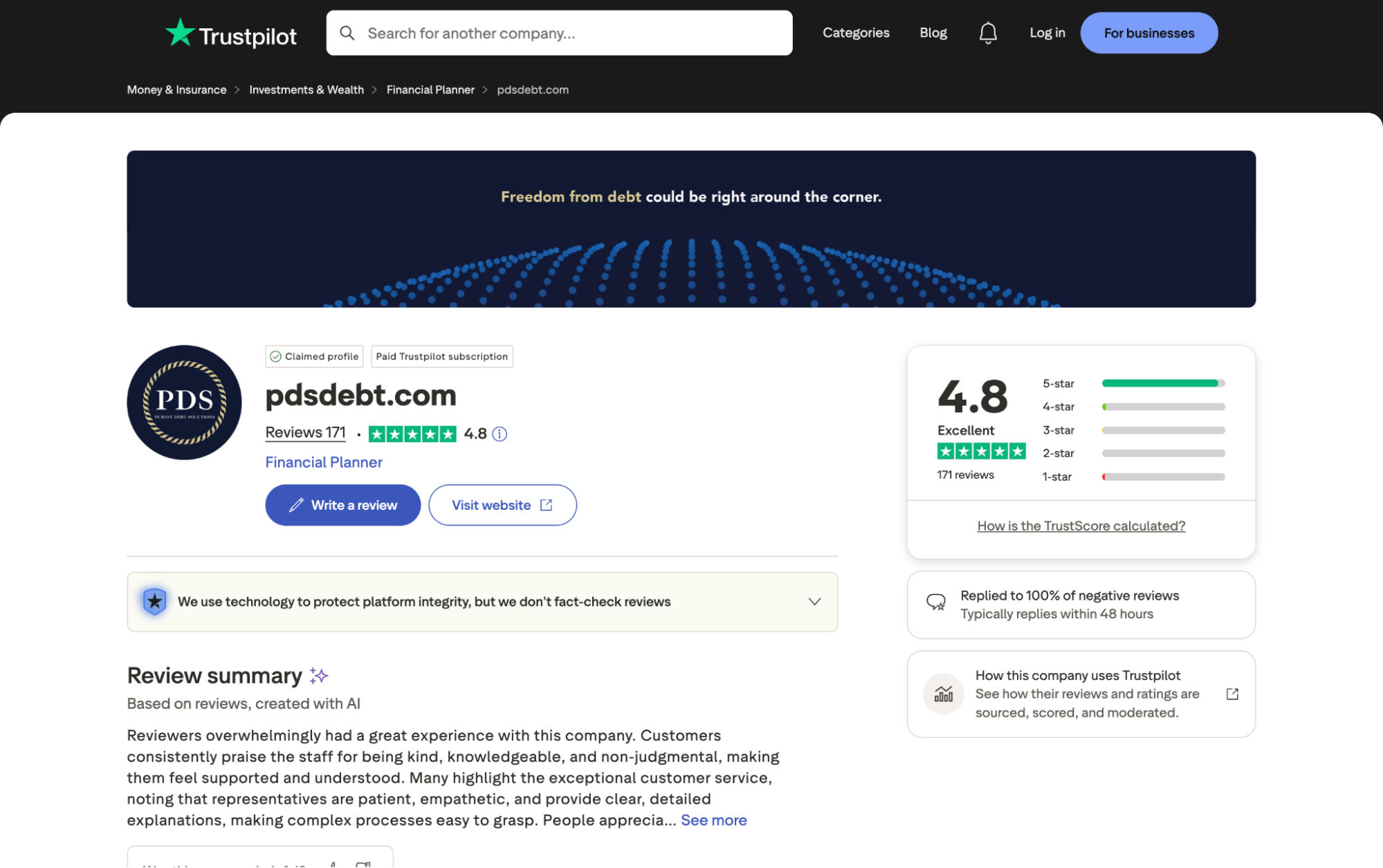Click the AI sparkle icon beside Review summary
This screenshot has width=1383, height=868.
(x=318, y=676)
